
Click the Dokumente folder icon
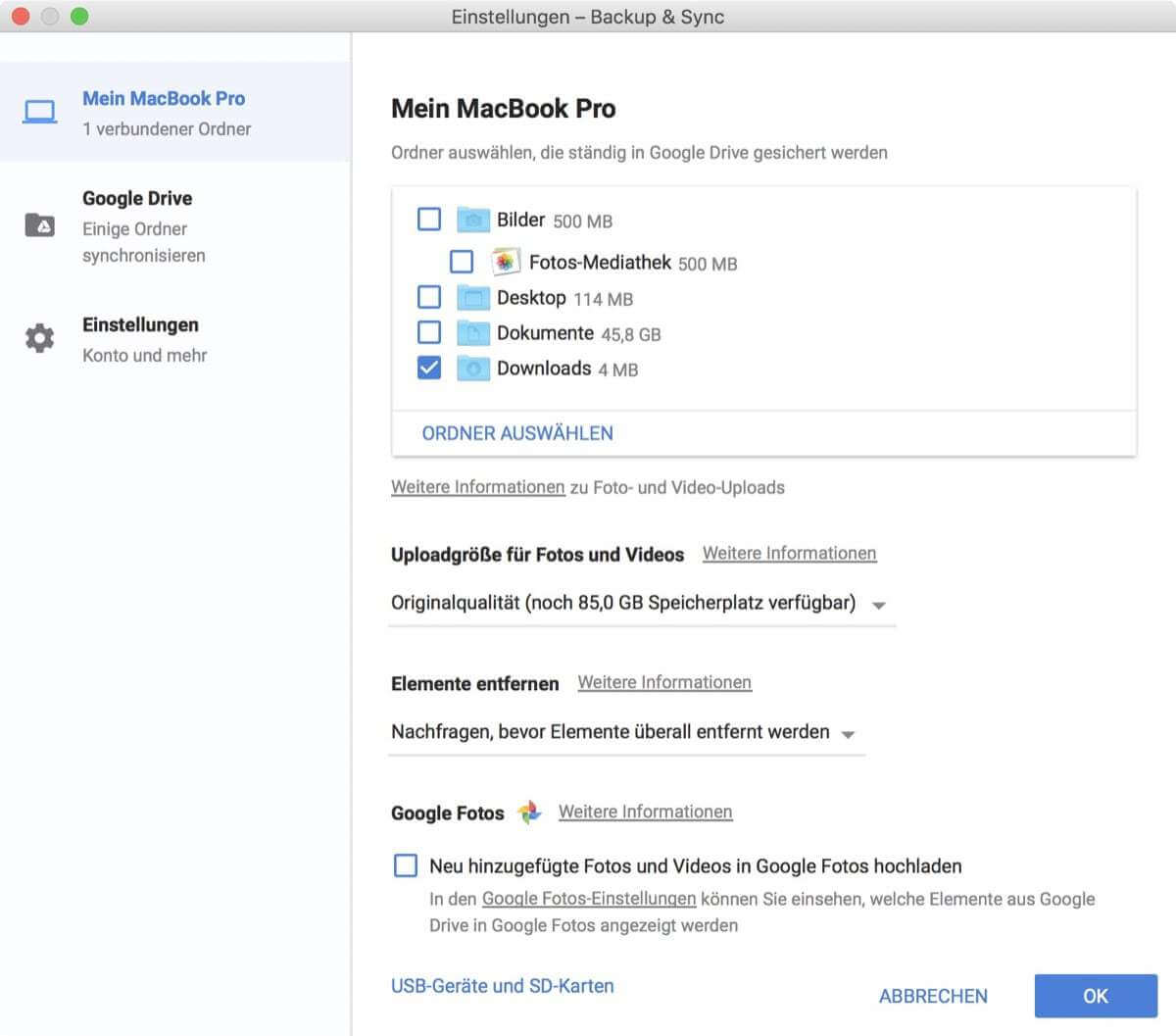tap(473, 333)
